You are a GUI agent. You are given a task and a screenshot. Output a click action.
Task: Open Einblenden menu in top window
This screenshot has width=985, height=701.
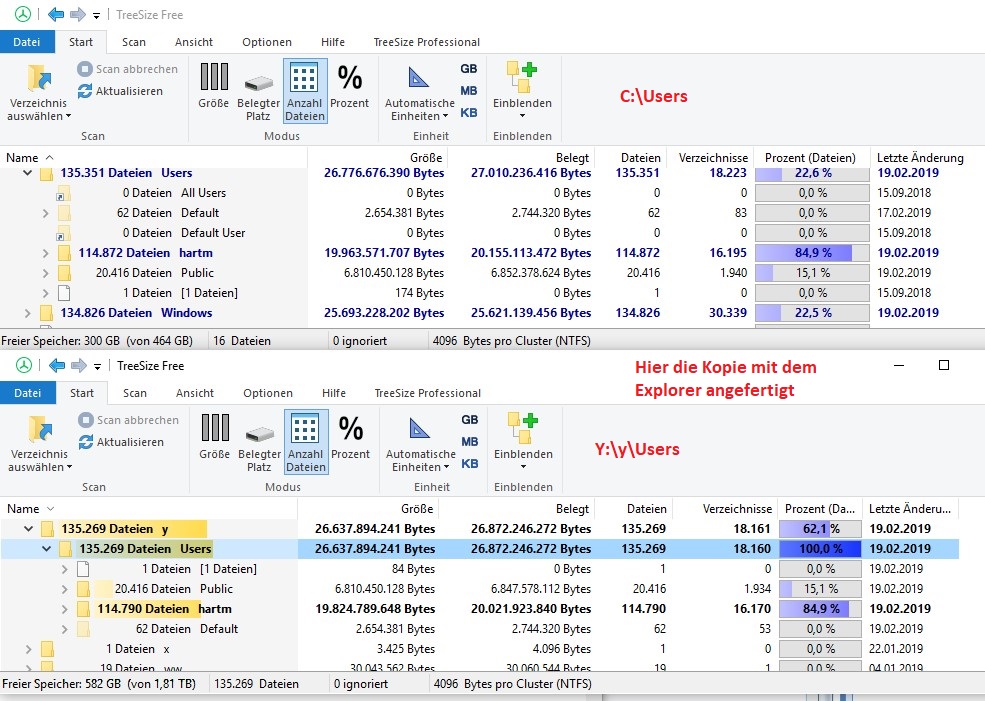(522, 91)
